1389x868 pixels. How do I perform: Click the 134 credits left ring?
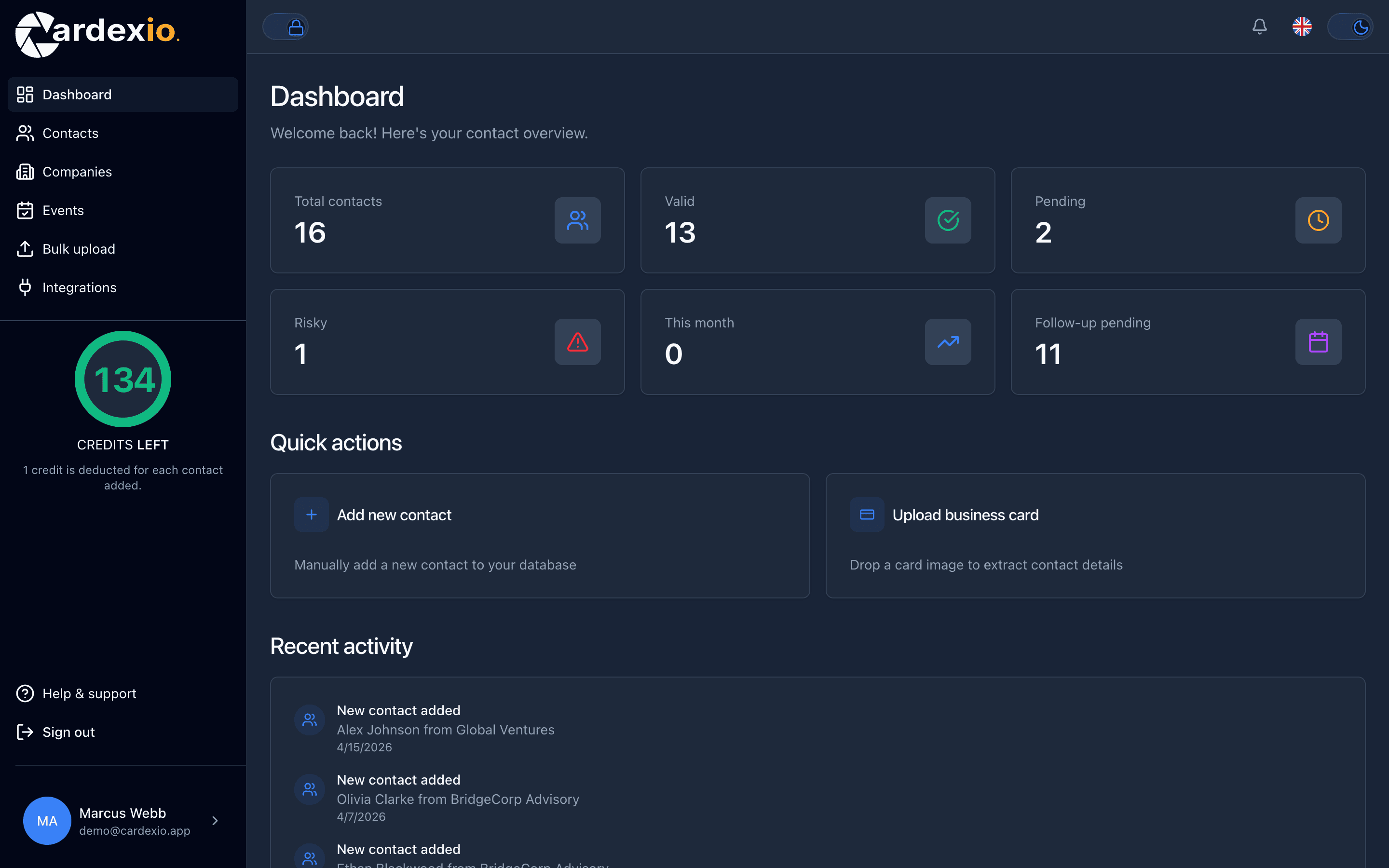click(123, 379)
